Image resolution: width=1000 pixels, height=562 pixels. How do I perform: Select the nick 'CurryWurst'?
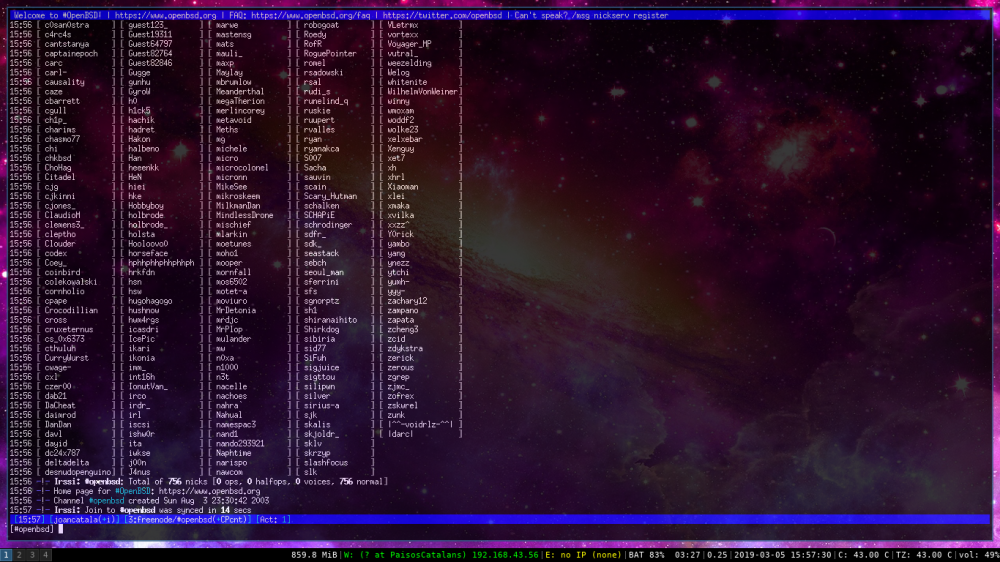click(66, 358)
